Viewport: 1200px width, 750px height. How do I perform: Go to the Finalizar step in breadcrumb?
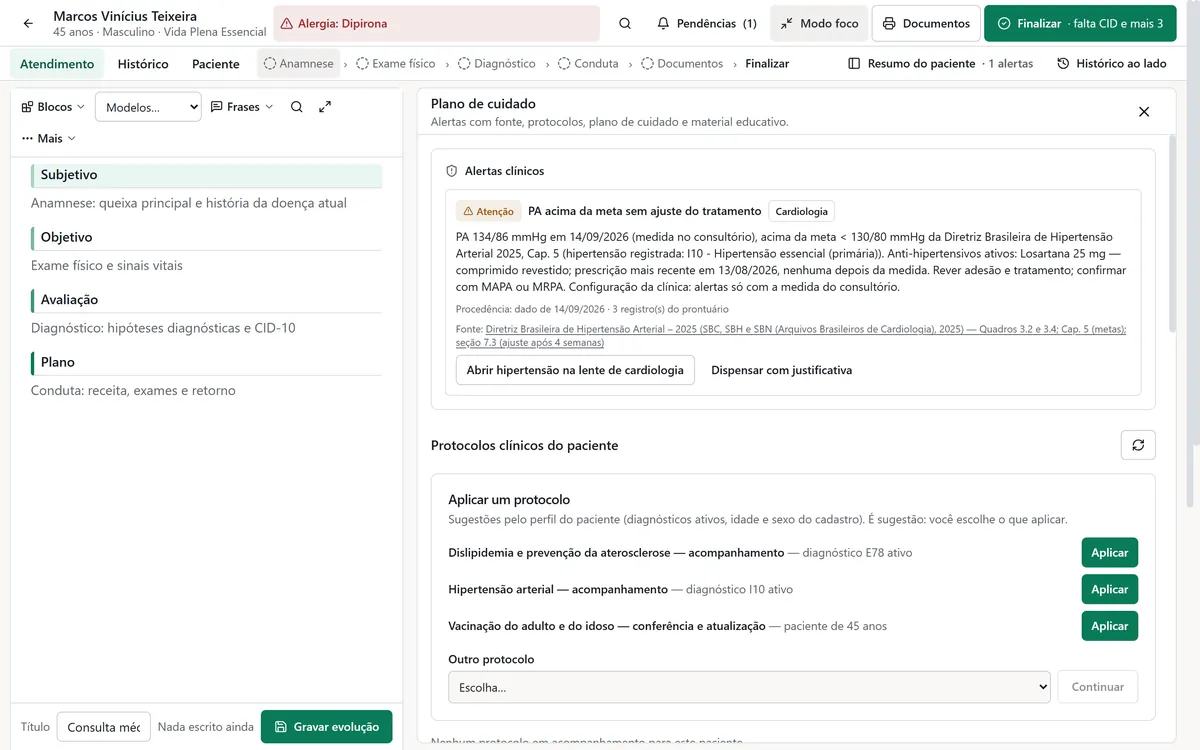(x=767, y=63)
